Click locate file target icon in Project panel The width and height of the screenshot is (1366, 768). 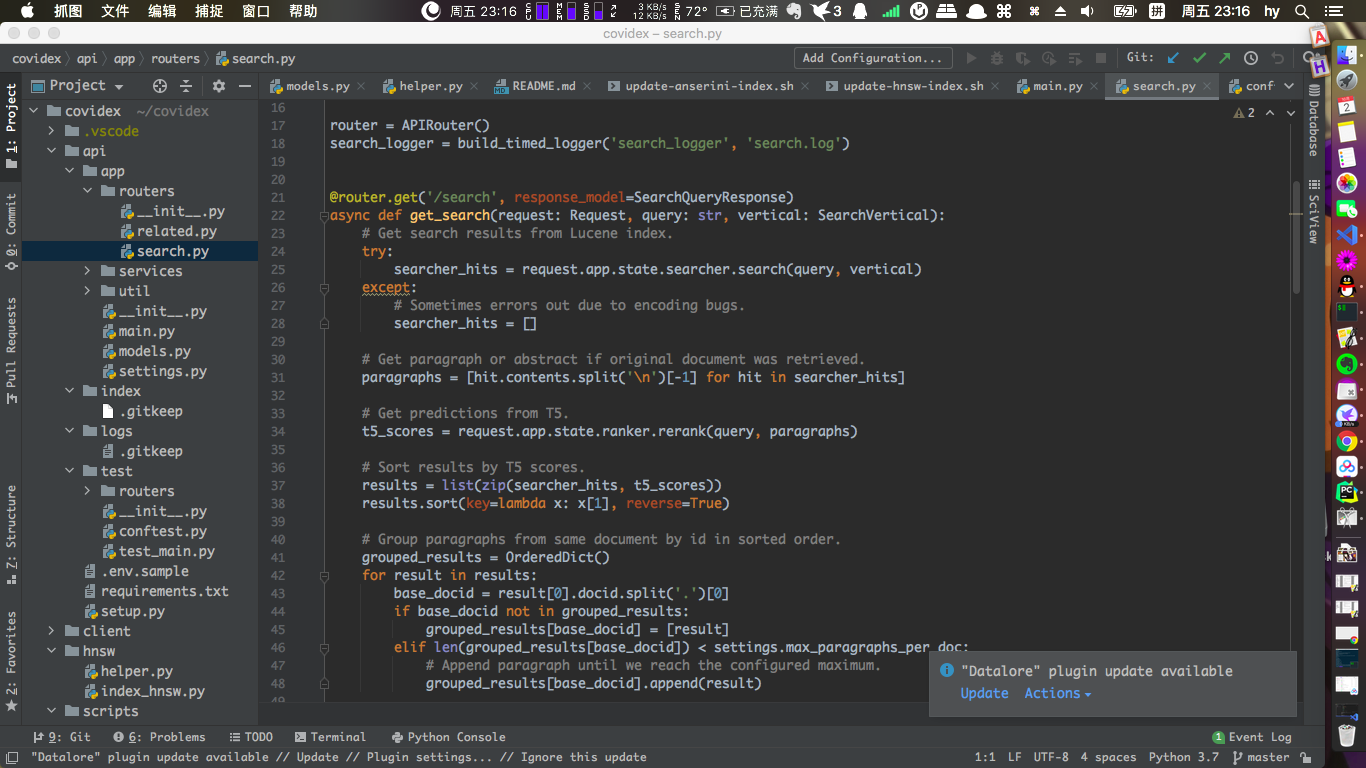tap(160, 86)
